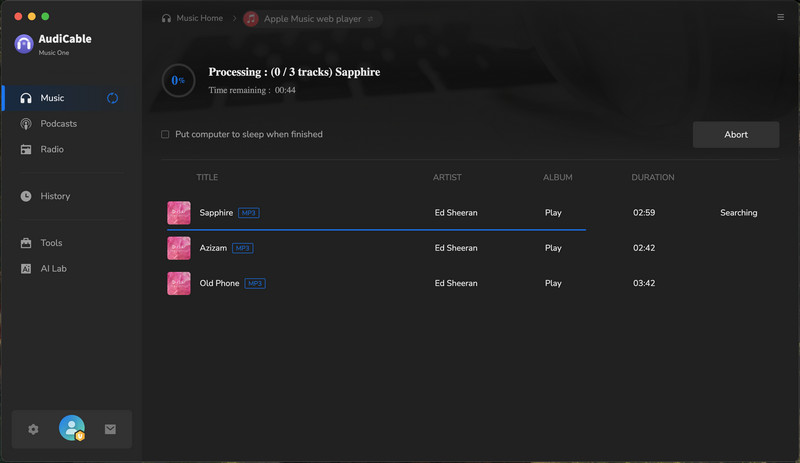Click the Azizam album thumbnail
The width and height of the screenshot is (800, 463).
179,248
